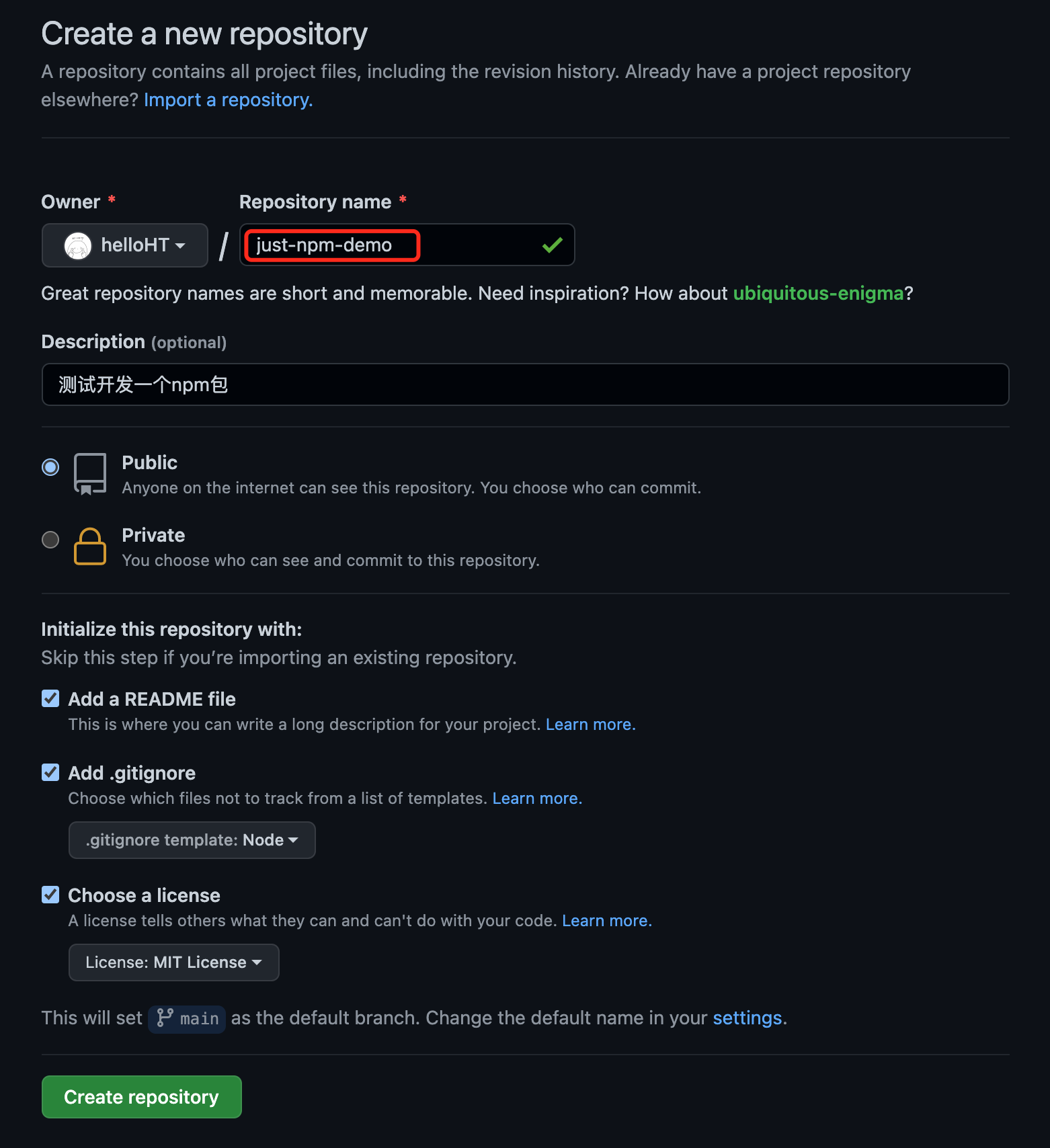This screenshot has height=1148, width=1050.
Task: Click the branch icon next to main
Action: [x=165, y=1018]
